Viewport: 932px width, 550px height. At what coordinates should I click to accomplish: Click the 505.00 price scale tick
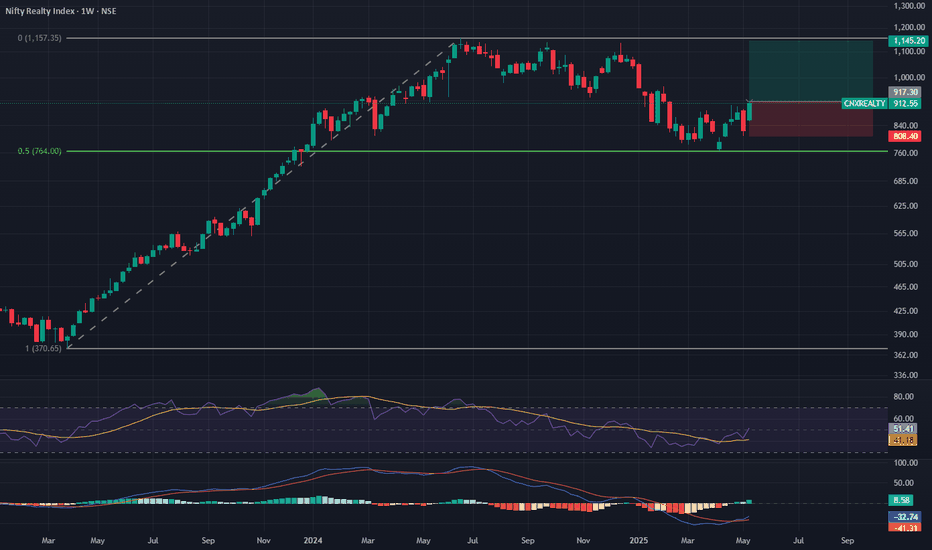pos(906,263)
